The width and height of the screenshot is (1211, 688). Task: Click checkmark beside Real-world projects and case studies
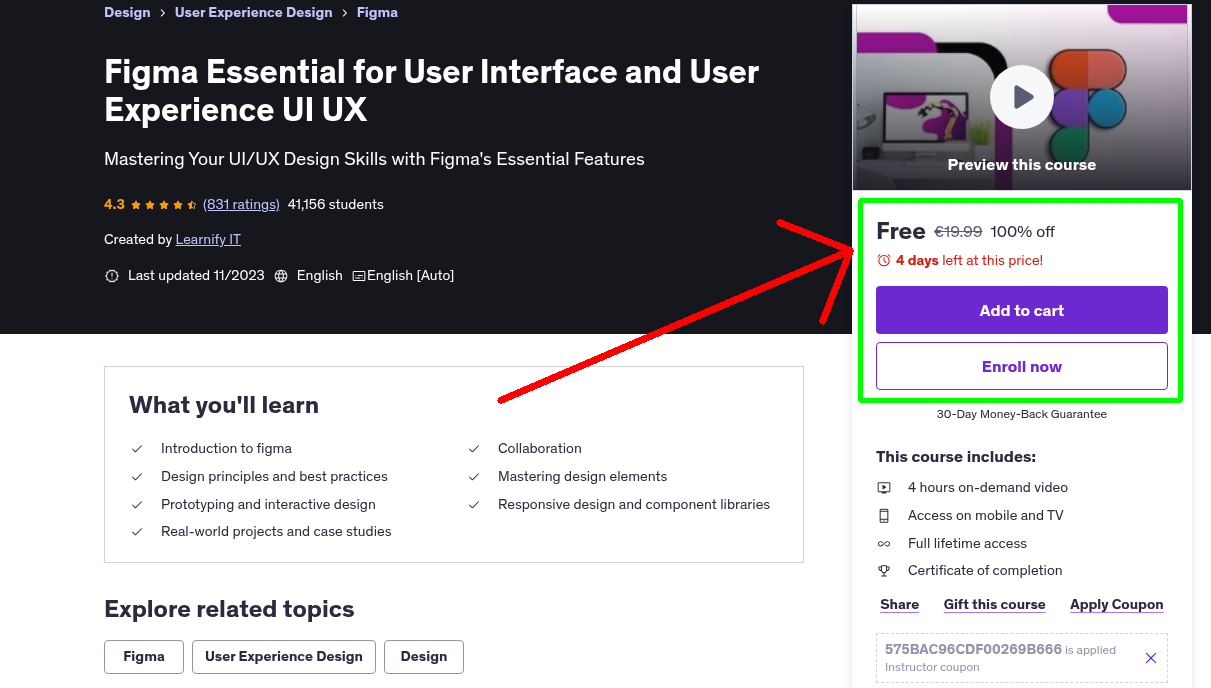(137, 532)
